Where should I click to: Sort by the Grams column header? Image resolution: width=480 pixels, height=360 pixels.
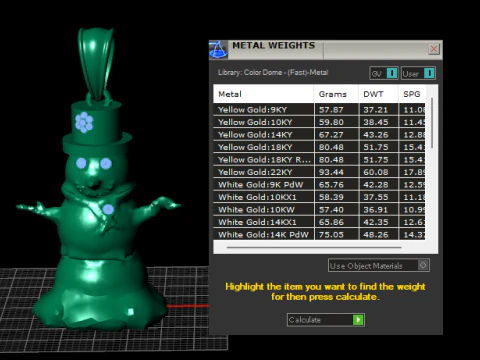pyautogui.click(x=336, y=94)
